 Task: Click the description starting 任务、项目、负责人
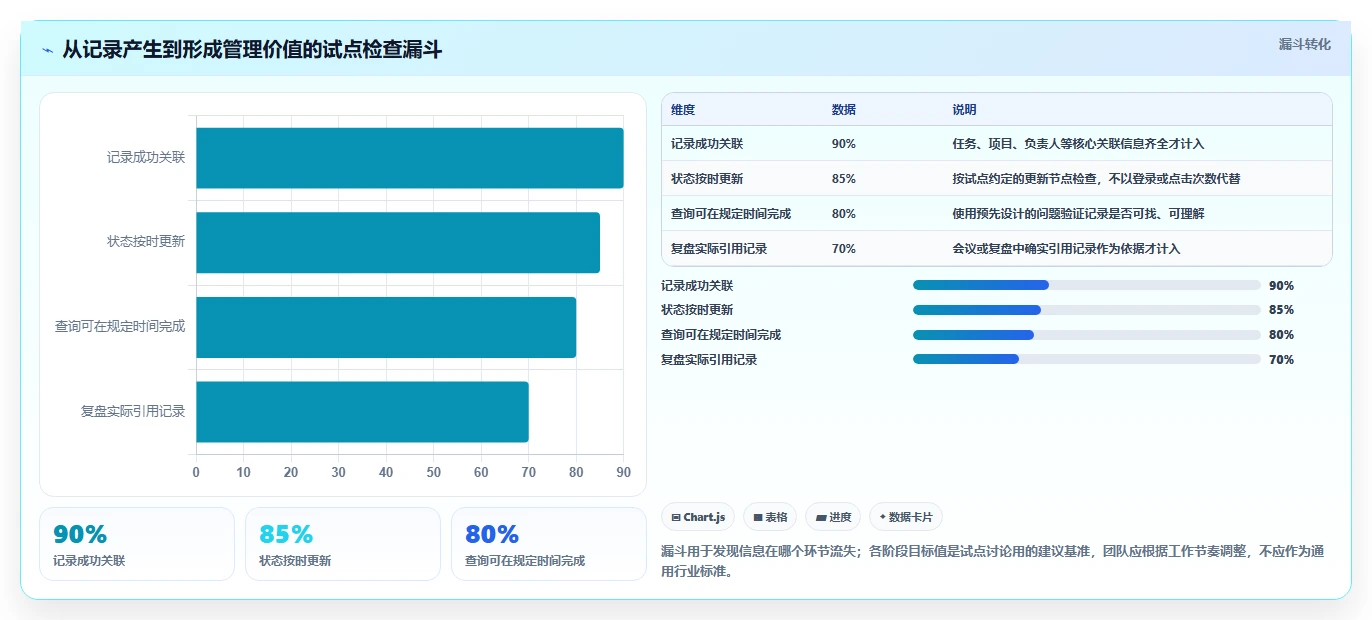(1078, 144)
